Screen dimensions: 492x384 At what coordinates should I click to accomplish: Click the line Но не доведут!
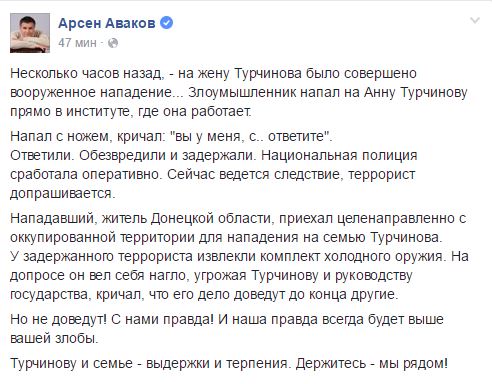(x=58, y=320)
